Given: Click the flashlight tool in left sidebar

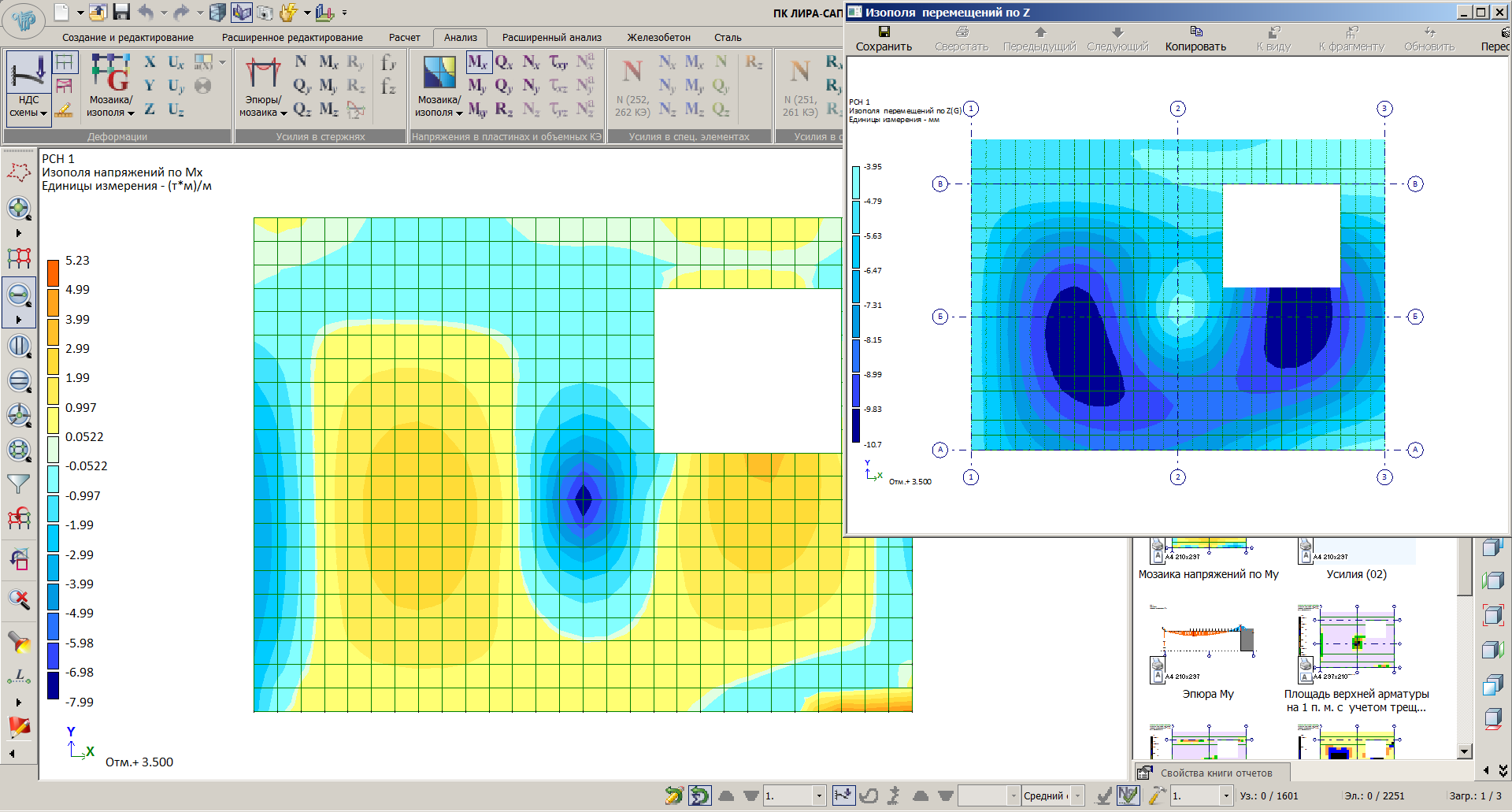Looking at the screenshot, I should click(x=18, y=642).
